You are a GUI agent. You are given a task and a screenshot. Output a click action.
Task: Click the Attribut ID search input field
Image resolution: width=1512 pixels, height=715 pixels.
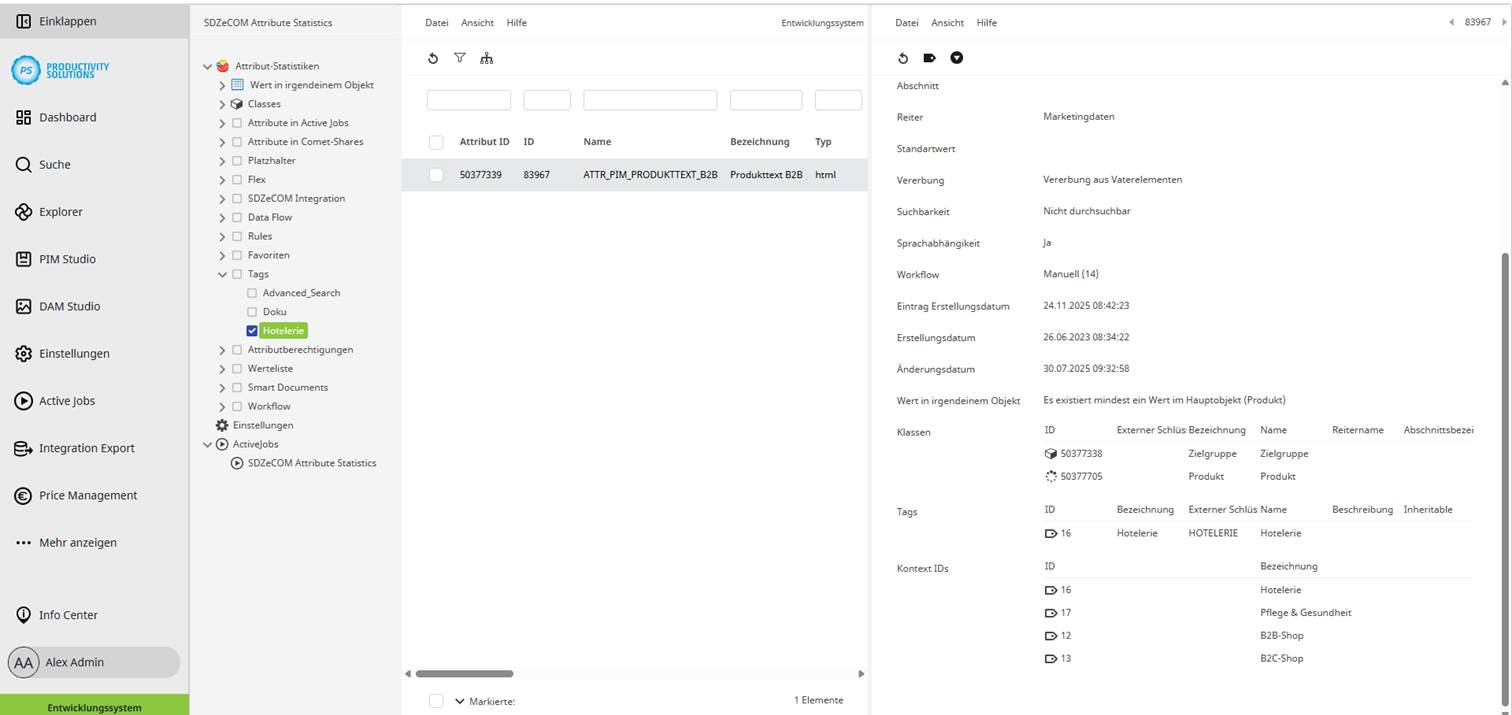[468, 99]
